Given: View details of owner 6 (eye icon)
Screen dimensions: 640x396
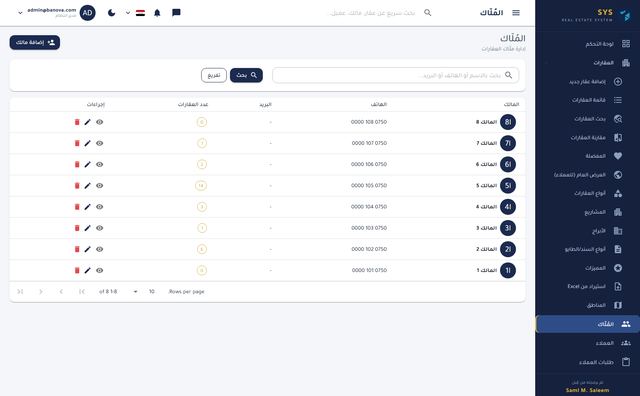Looking at the screenshot, I should click(x=100, y=165).
